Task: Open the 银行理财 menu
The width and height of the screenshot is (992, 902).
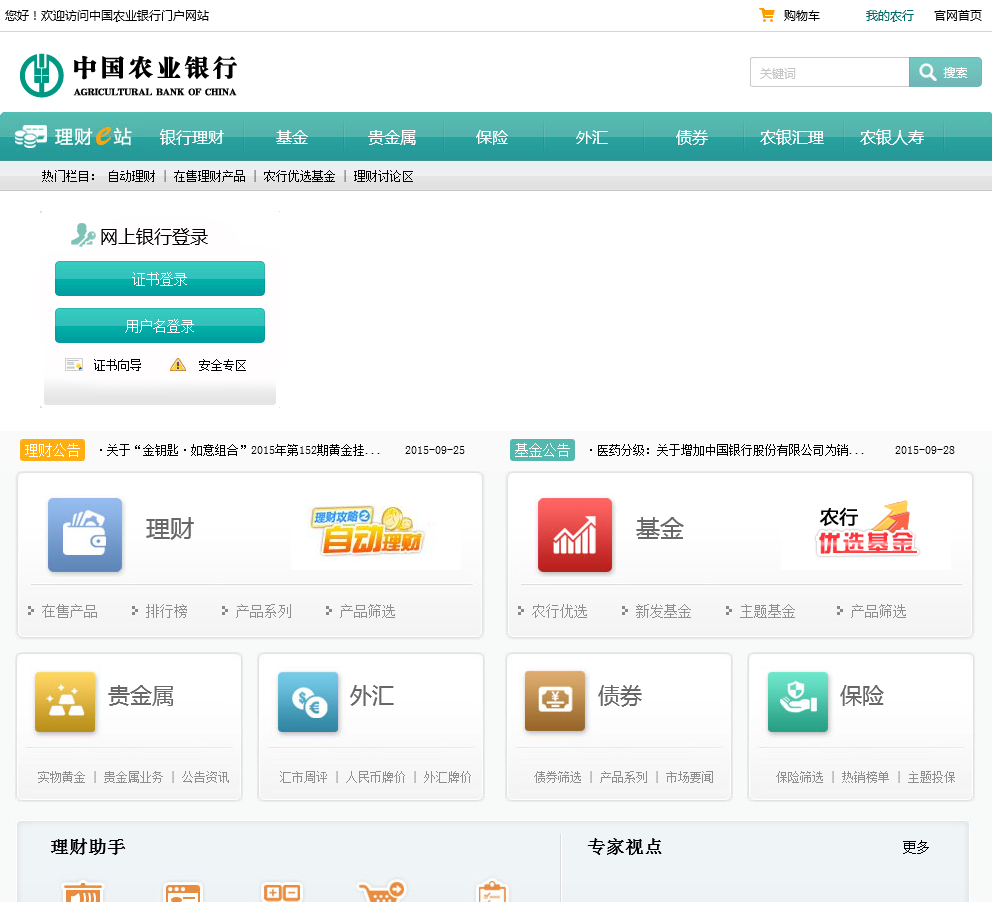Action: [x=192, y=137]
